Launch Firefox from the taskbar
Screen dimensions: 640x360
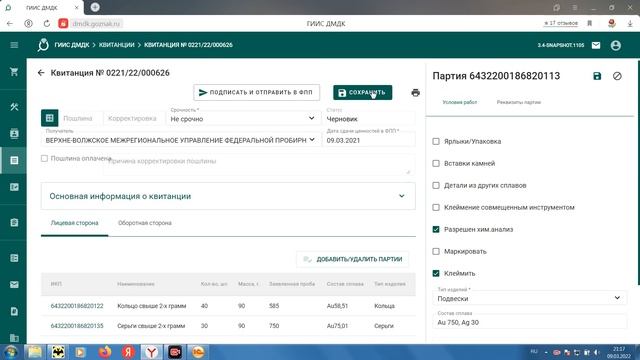click(105, 352)
